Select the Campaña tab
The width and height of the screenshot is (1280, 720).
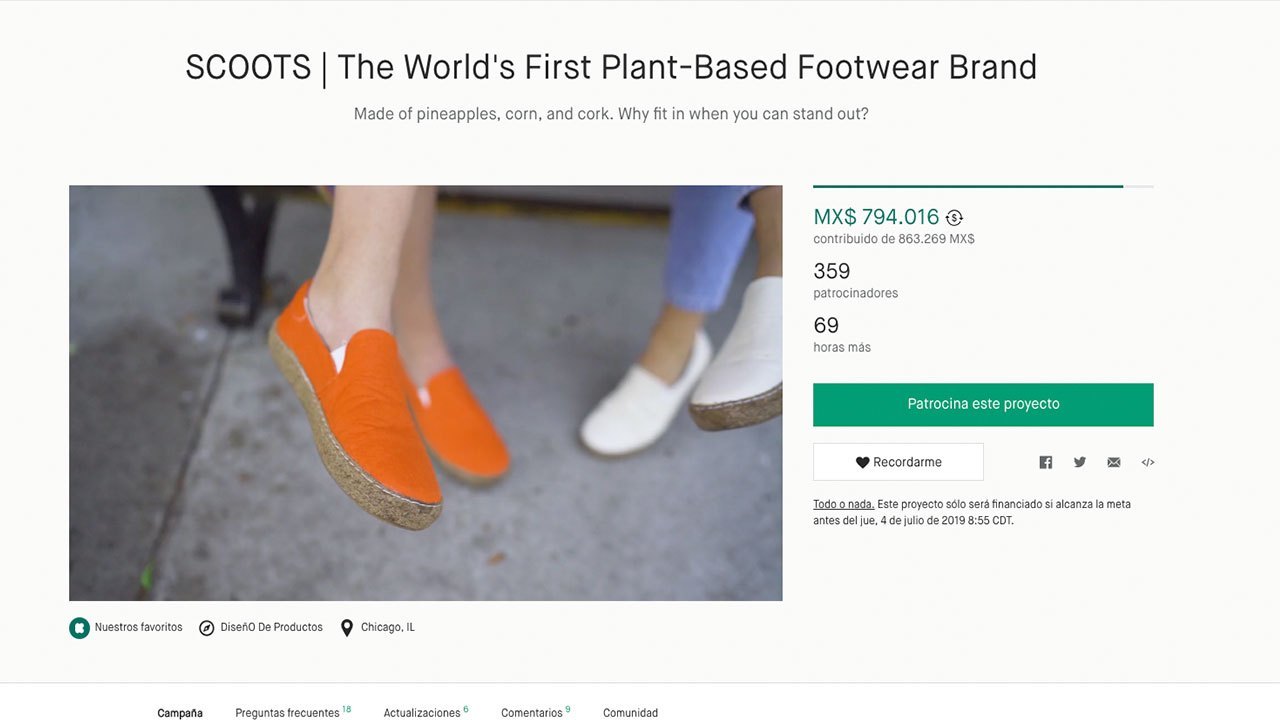click(x=180, y=713)
